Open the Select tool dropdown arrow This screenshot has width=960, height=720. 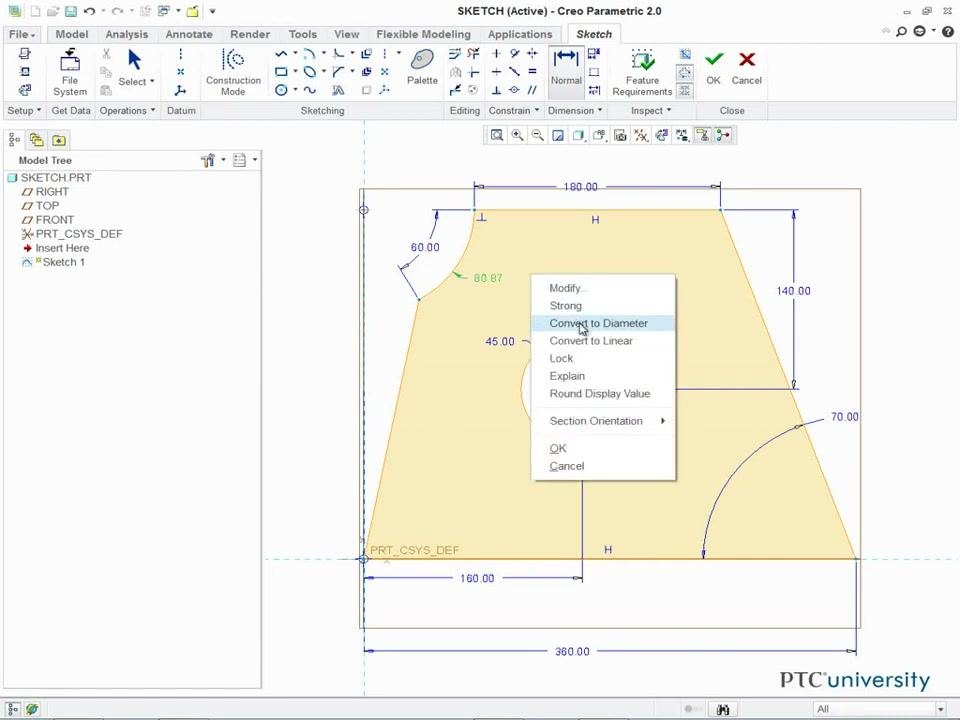pyautogui.click(x=152, y=81)
